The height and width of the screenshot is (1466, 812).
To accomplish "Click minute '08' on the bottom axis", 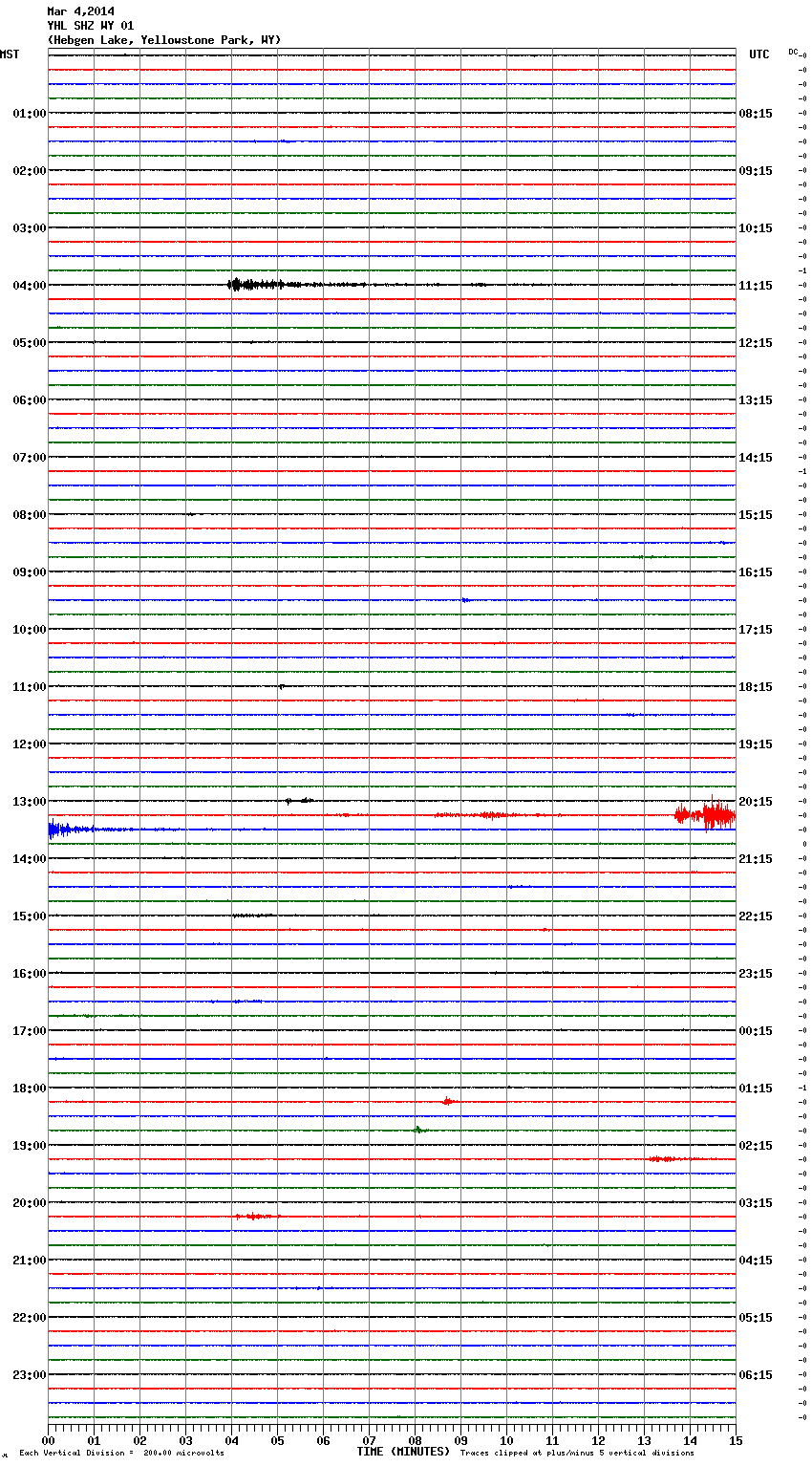I will pos(415,1441).
